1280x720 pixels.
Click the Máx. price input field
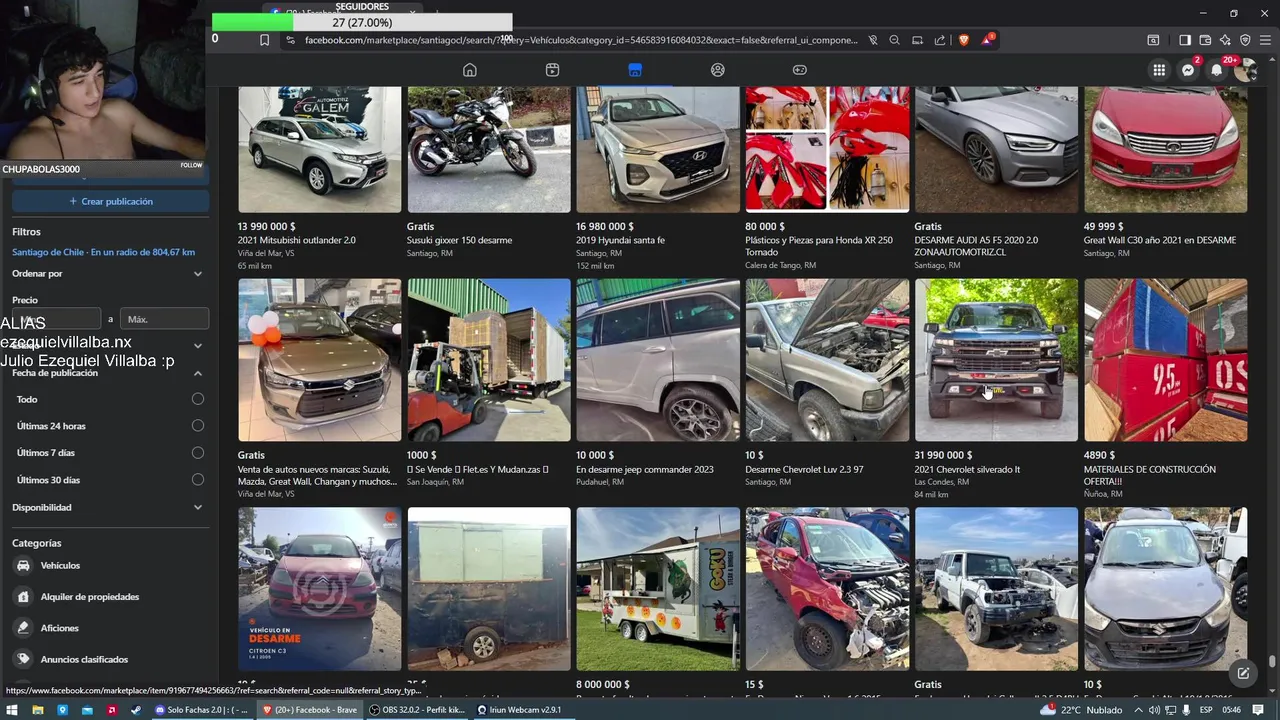(164, 319)
